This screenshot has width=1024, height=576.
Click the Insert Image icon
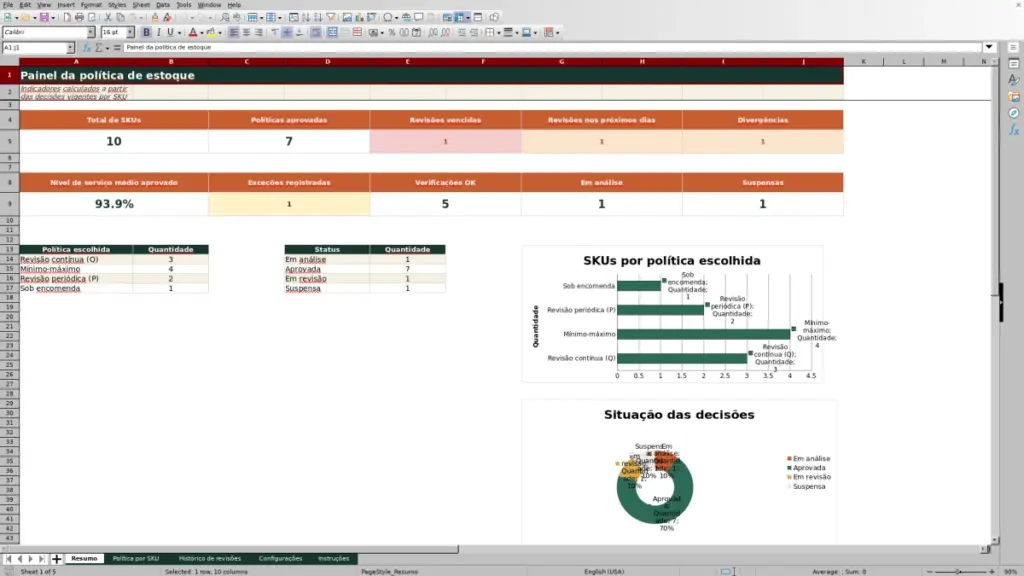click(347, 18)
